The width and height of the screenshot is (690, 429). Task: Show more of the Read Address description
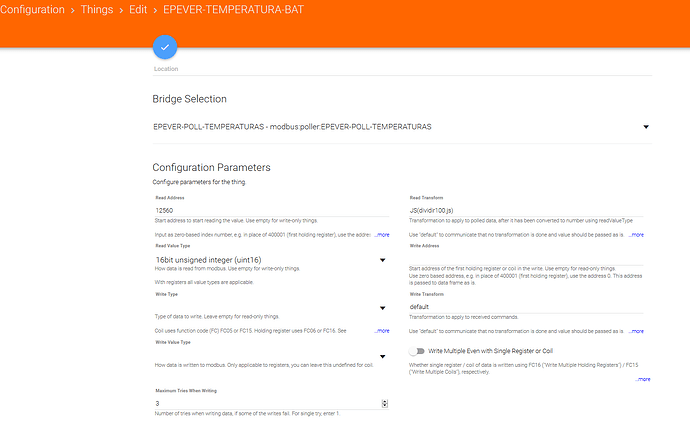tap(381, 234)
